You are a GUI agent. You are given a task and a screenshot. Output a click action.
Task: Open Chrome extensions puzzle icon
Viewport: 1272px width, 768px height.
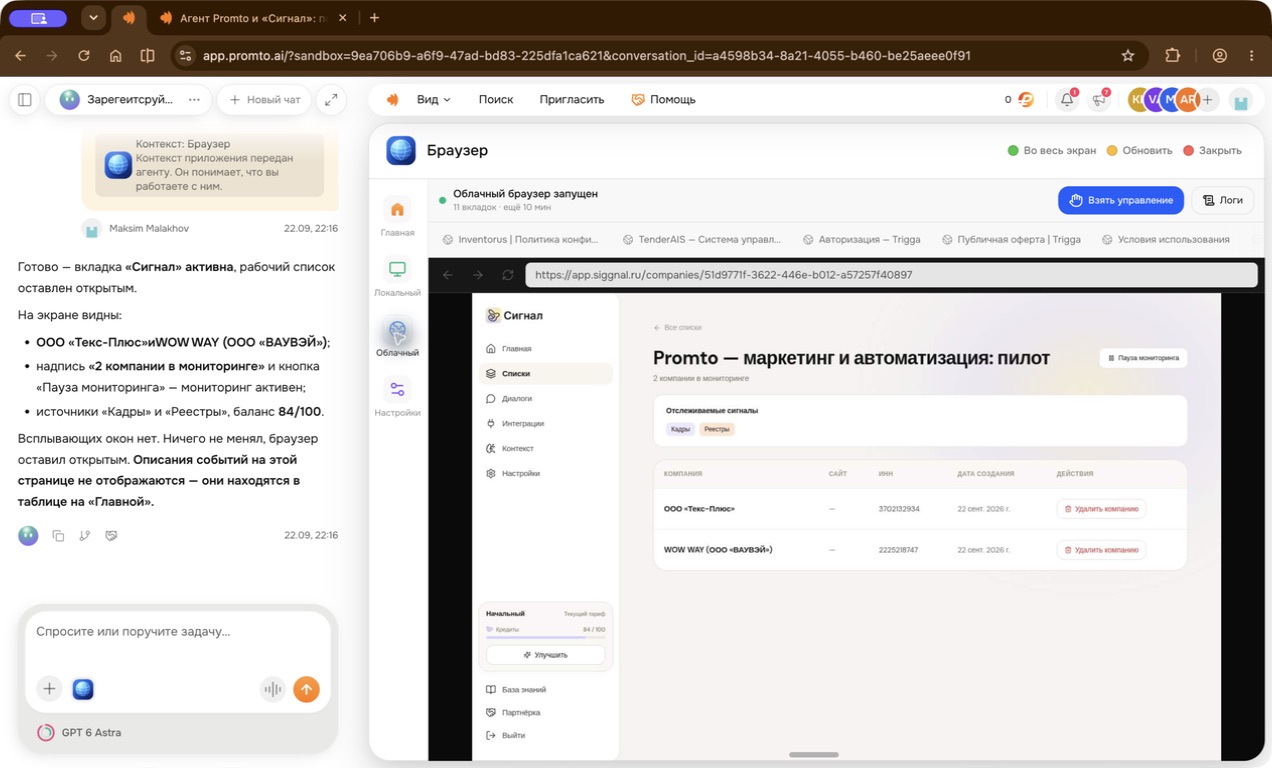[1173, 56]
